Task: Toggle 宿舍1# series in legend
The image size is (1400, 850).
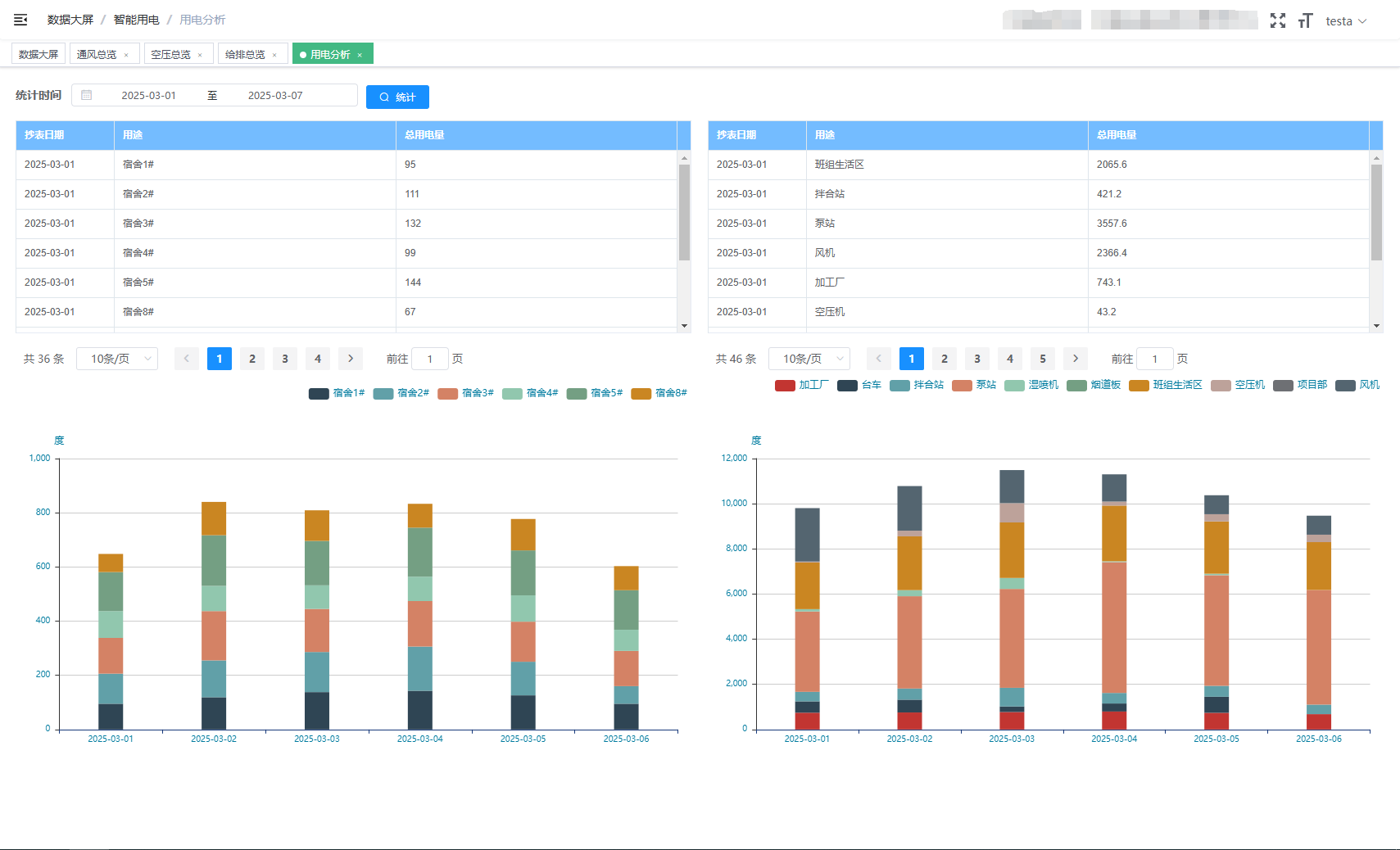Action: coord(337,393)
